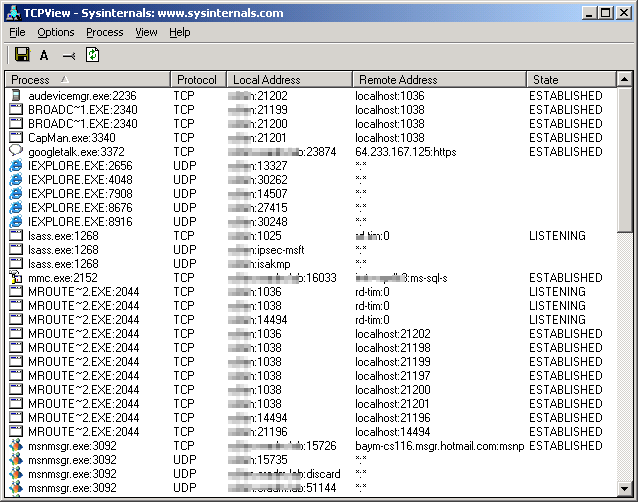Sort by the Local Address column header
Screen dimensions: 638x502
coord(289,79)
